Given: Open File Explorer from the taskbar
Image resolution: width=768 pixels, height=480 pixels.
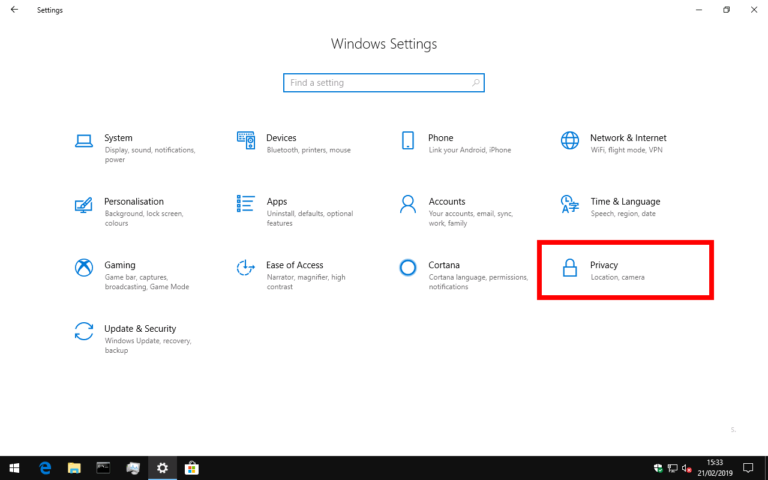Looking at the screenshot, I should [74, 468].
